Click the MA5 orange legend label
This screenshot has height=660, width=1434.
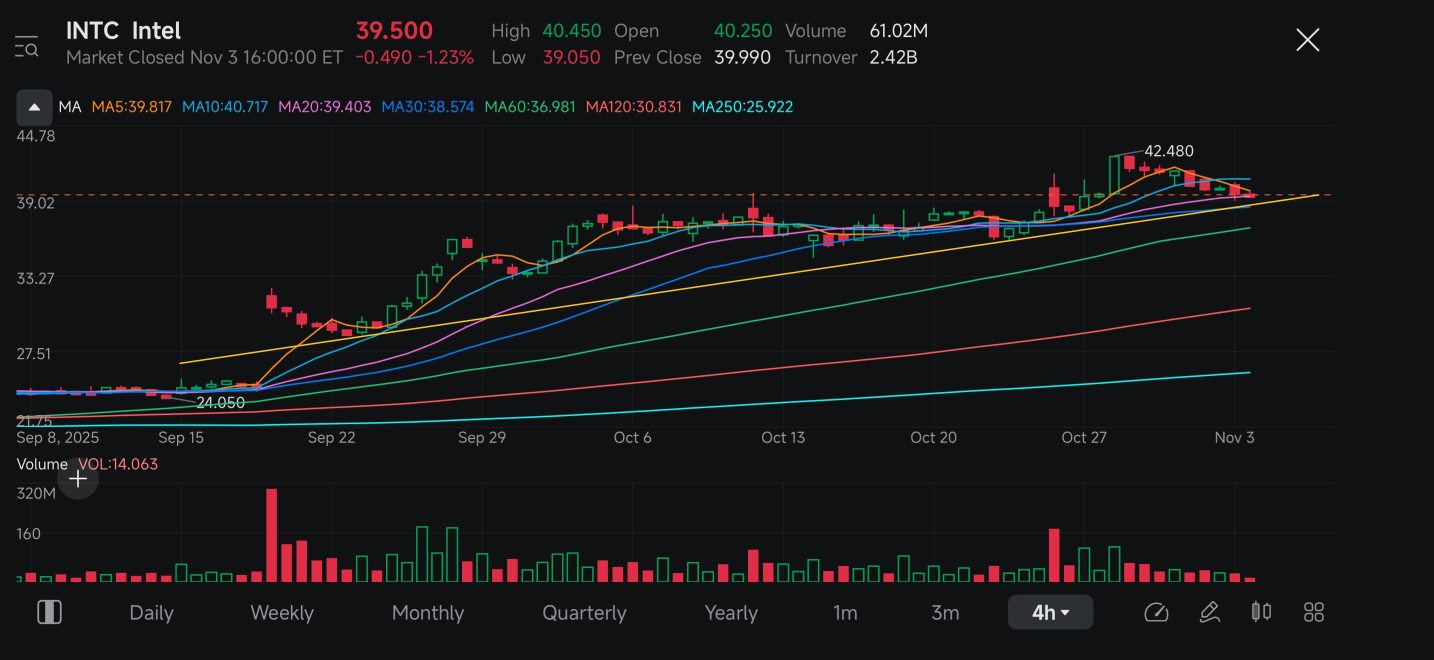pos(131,107)
